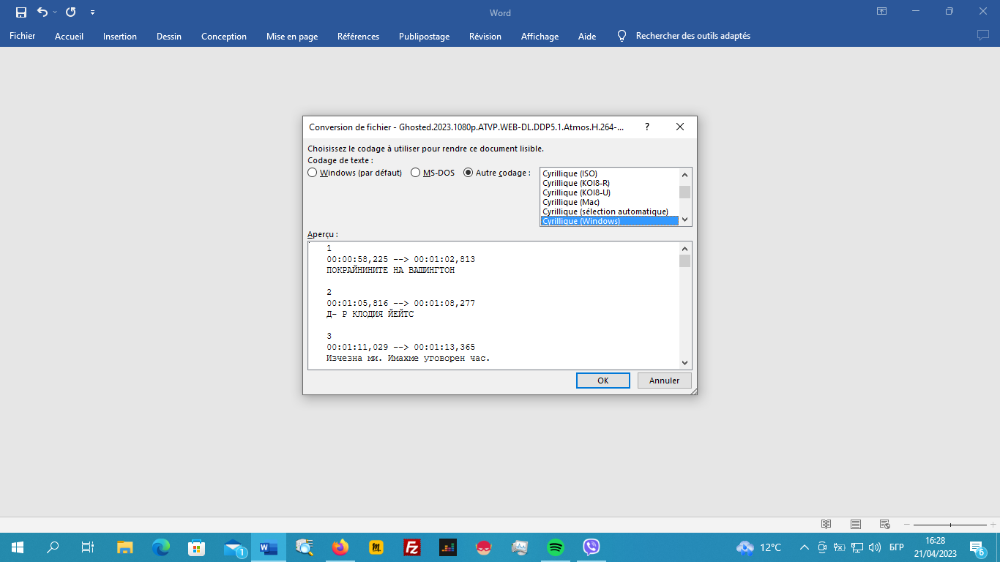Image resolution: width=1000 pixels, height=562 pixels.
Task: Click the encoding list's down arrow
Action: point(685,219)
